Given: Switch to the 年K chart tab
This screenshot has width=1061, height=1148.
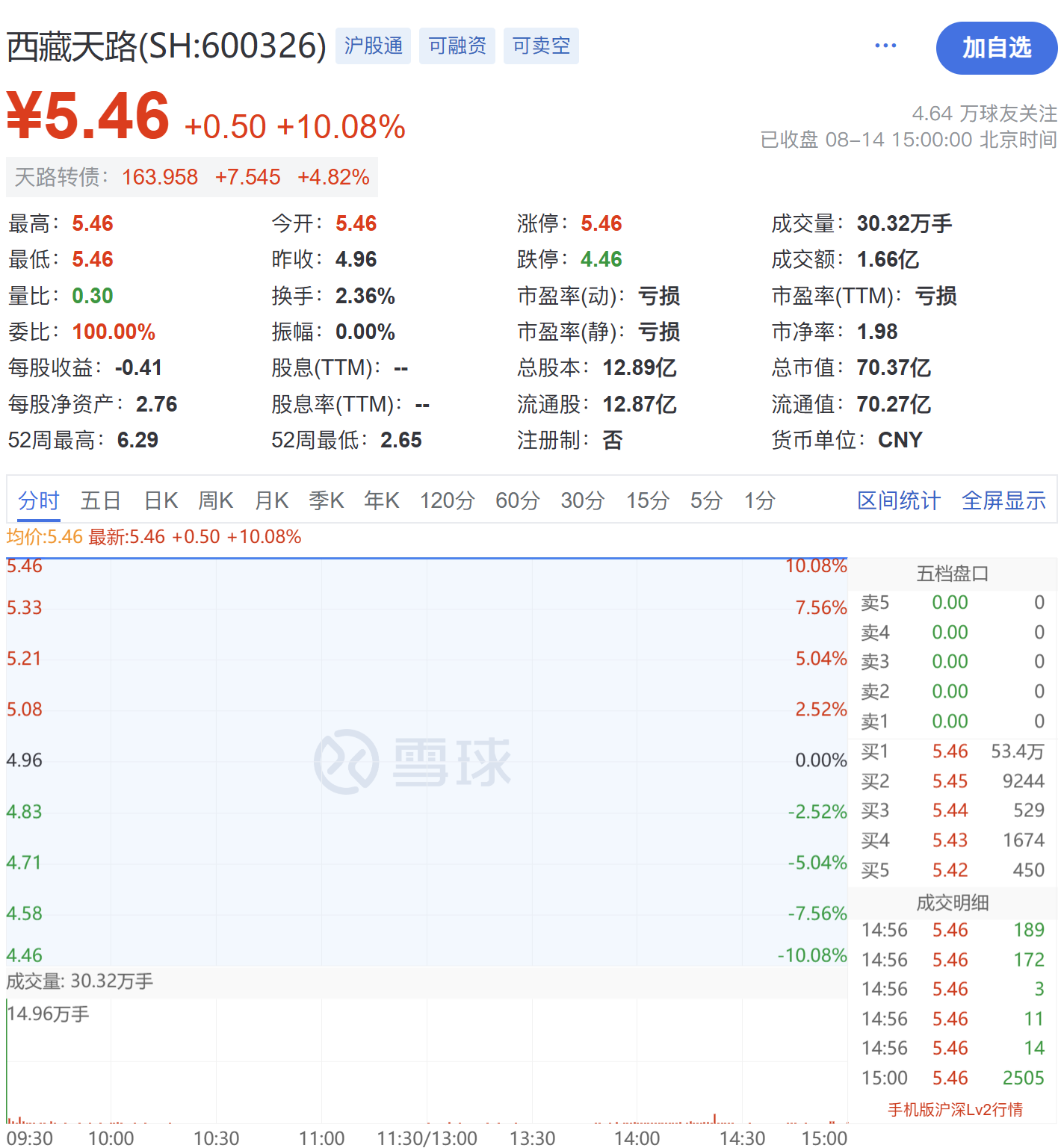Looking at the screenshot, I should coord(382,500).
